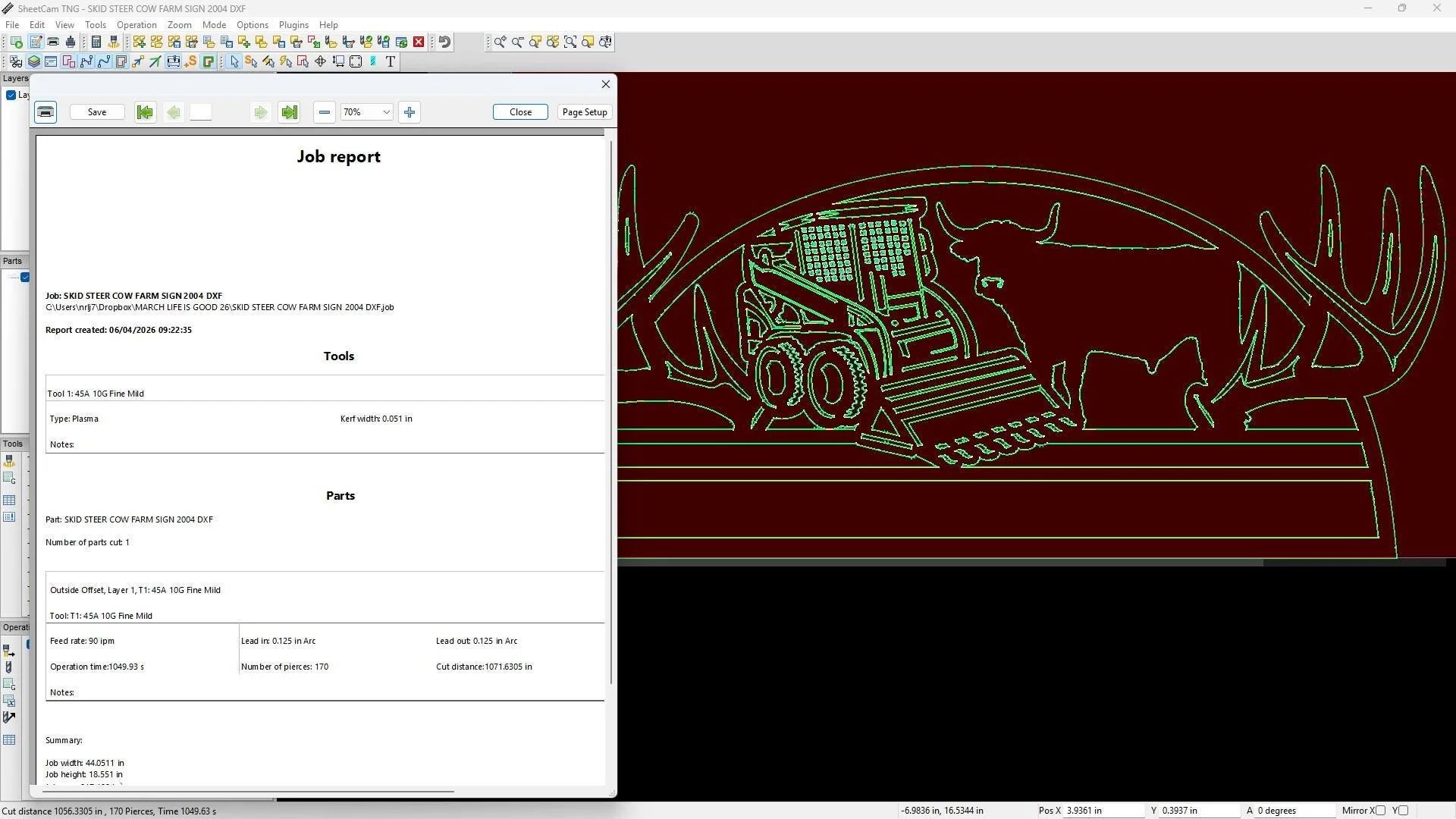
Task: Select the Text tool in toolbar
Action: pos(391,61)
